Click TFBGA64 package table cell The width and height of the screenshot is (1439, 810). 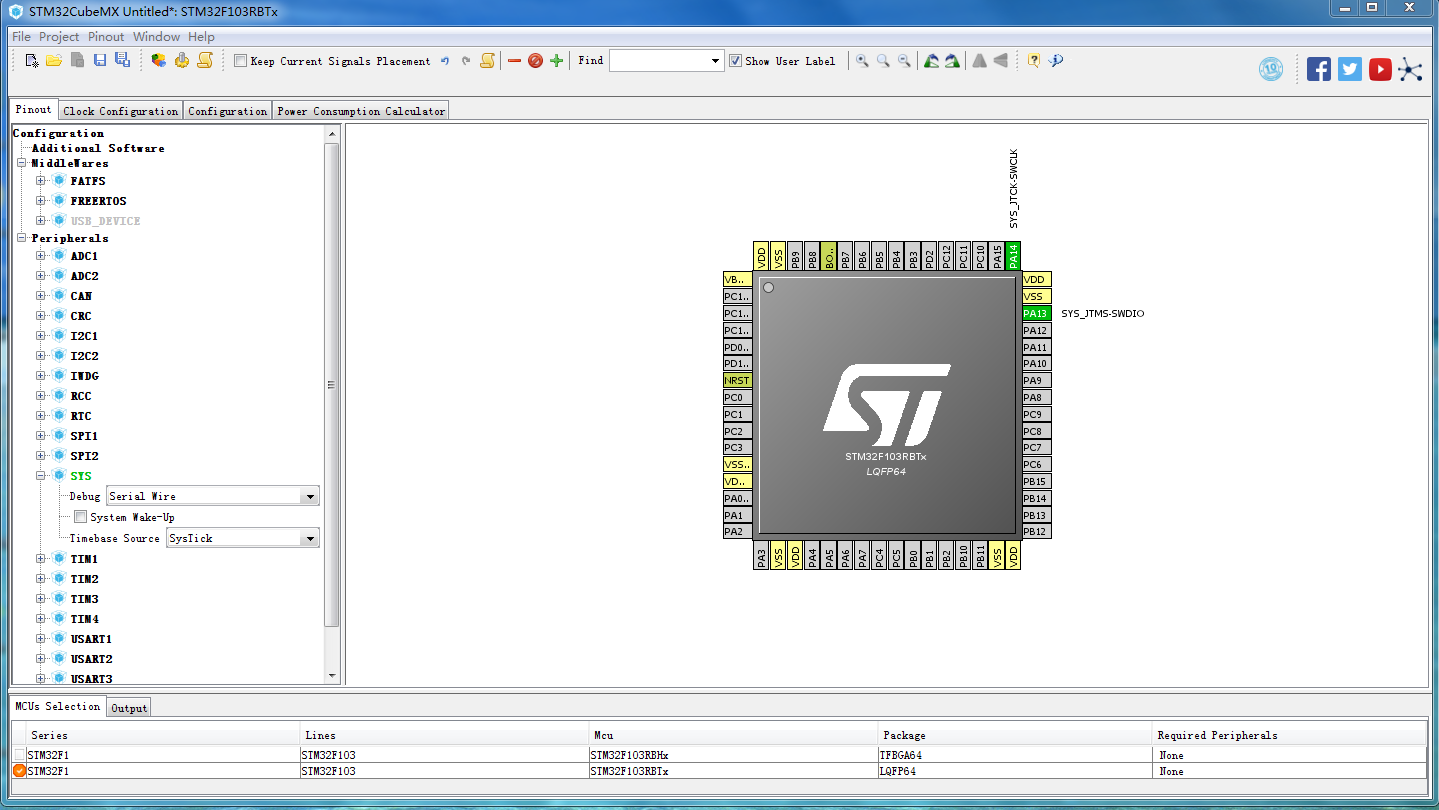coord(1013,755)
